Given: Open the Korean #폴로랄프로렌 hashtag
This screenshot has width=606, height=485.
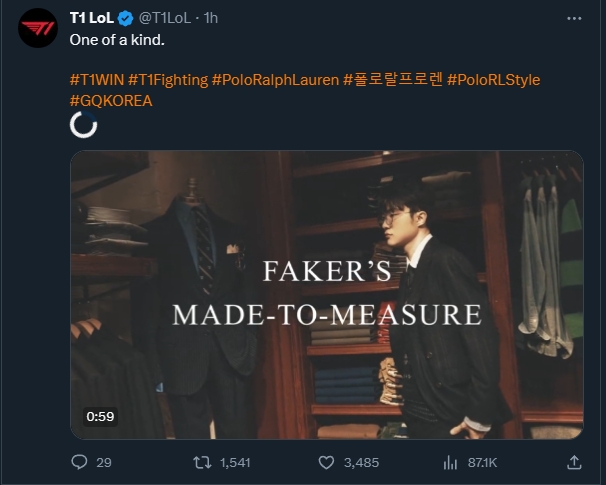Looking at the screenshot, I should click(393, 78).
